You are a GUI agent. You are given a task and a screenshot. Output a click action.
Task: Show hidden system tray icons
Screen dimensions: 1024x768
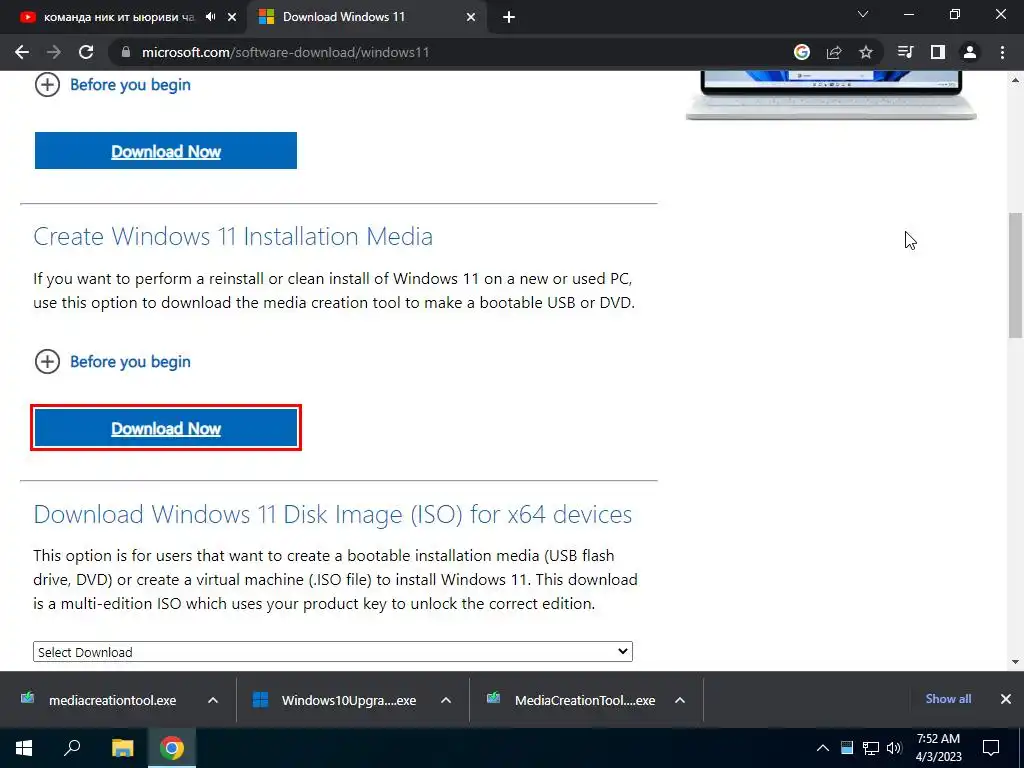(823, 748)
